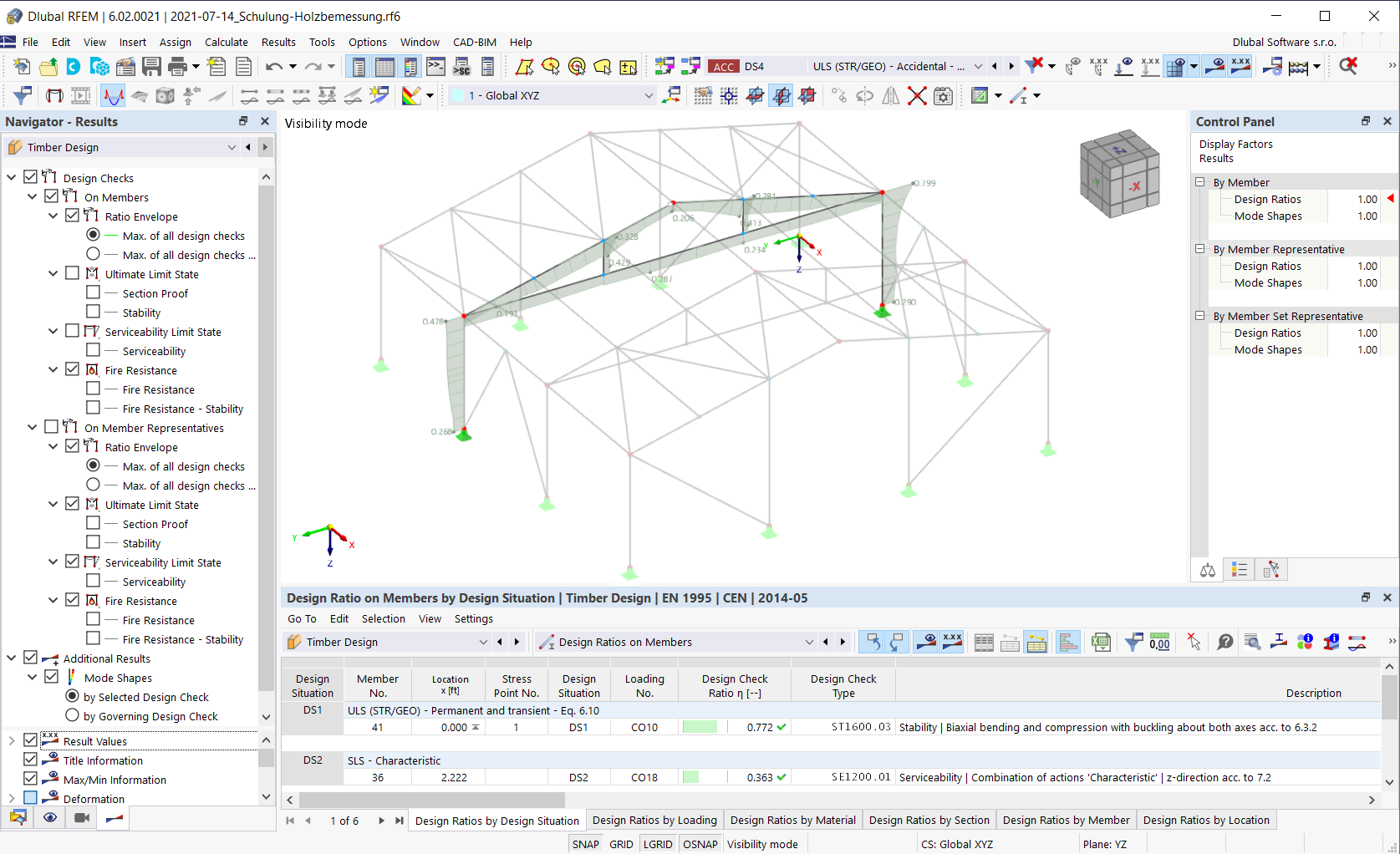Screen dimensions: 1400x854
Task: Click the balance scale icon in Control Panel
Action: coord(1208,570)
